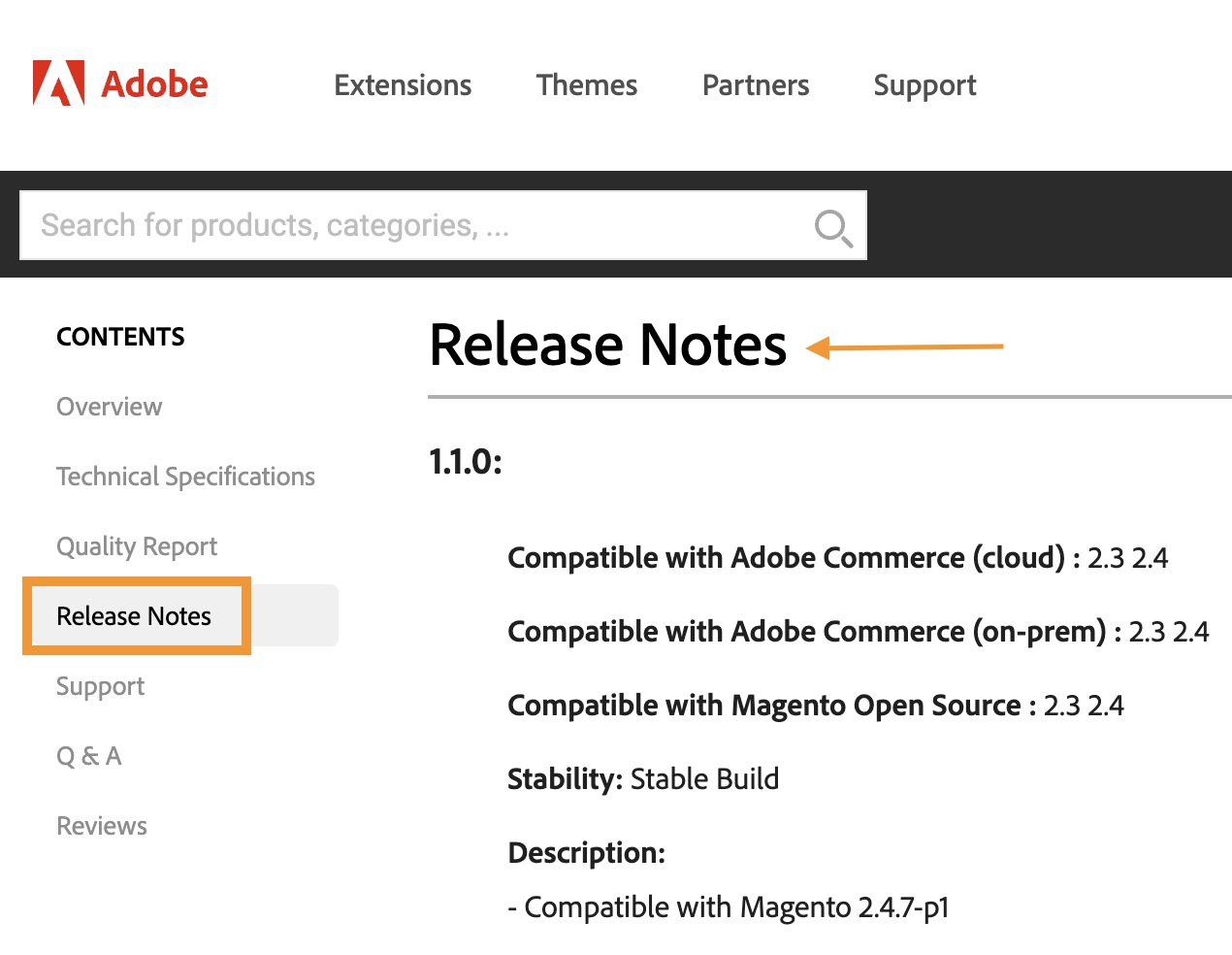Go to the Q & A section
The image size is (1232, 955).
click(88, 756)
